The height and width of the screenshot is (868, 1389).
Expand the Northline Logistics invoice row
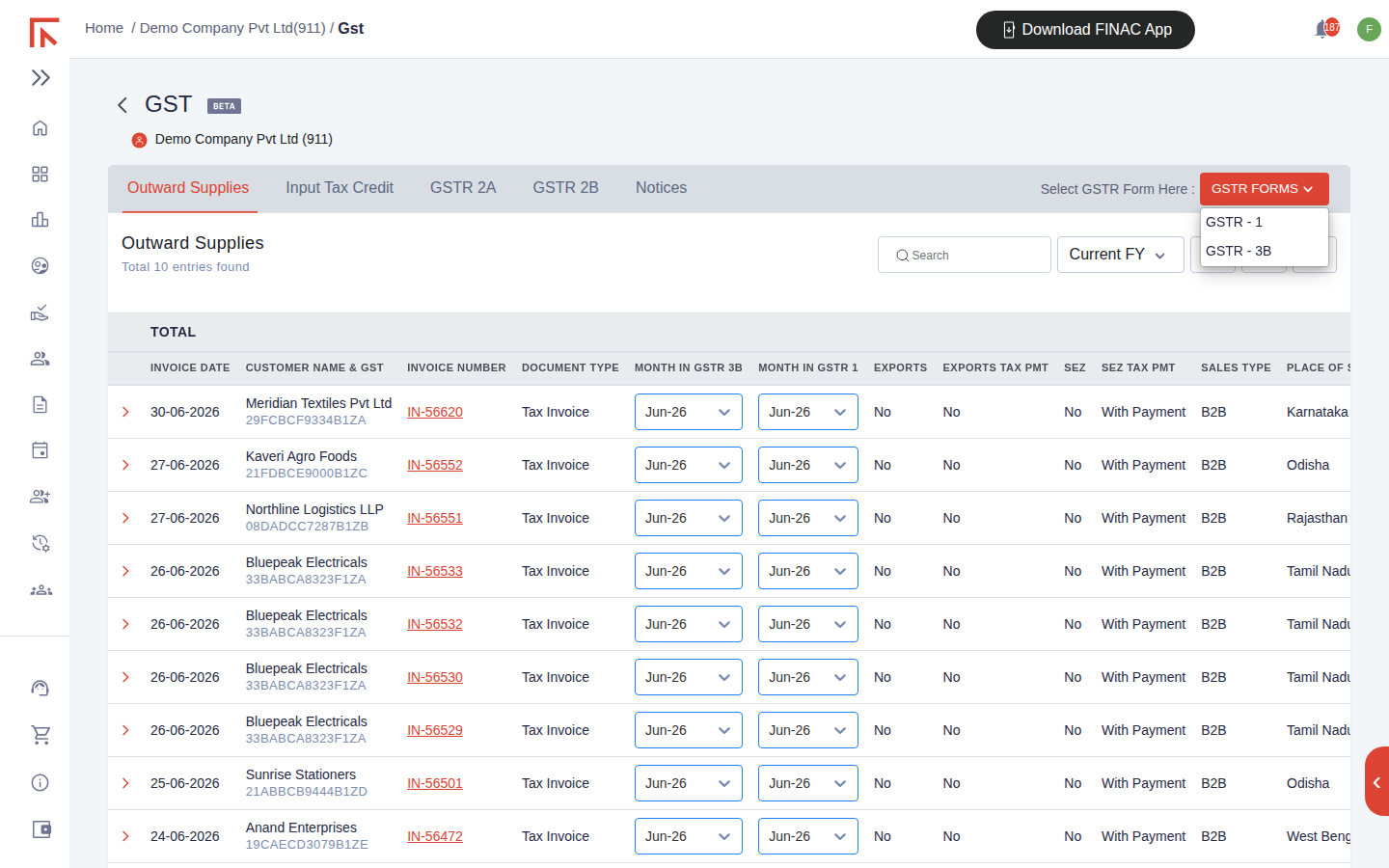(125, 518)
